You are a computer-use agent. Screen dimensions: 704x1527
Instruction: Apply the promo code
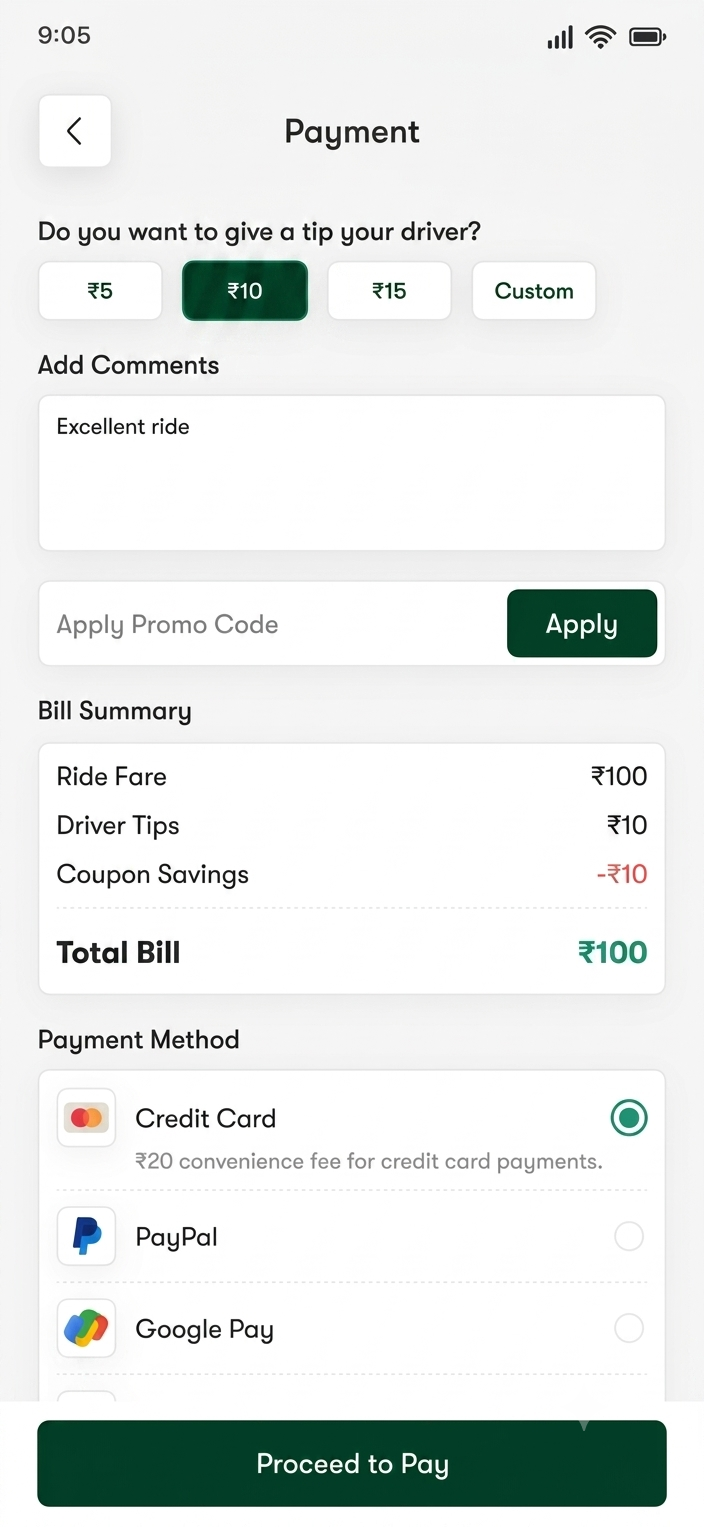tap(582, 623)
